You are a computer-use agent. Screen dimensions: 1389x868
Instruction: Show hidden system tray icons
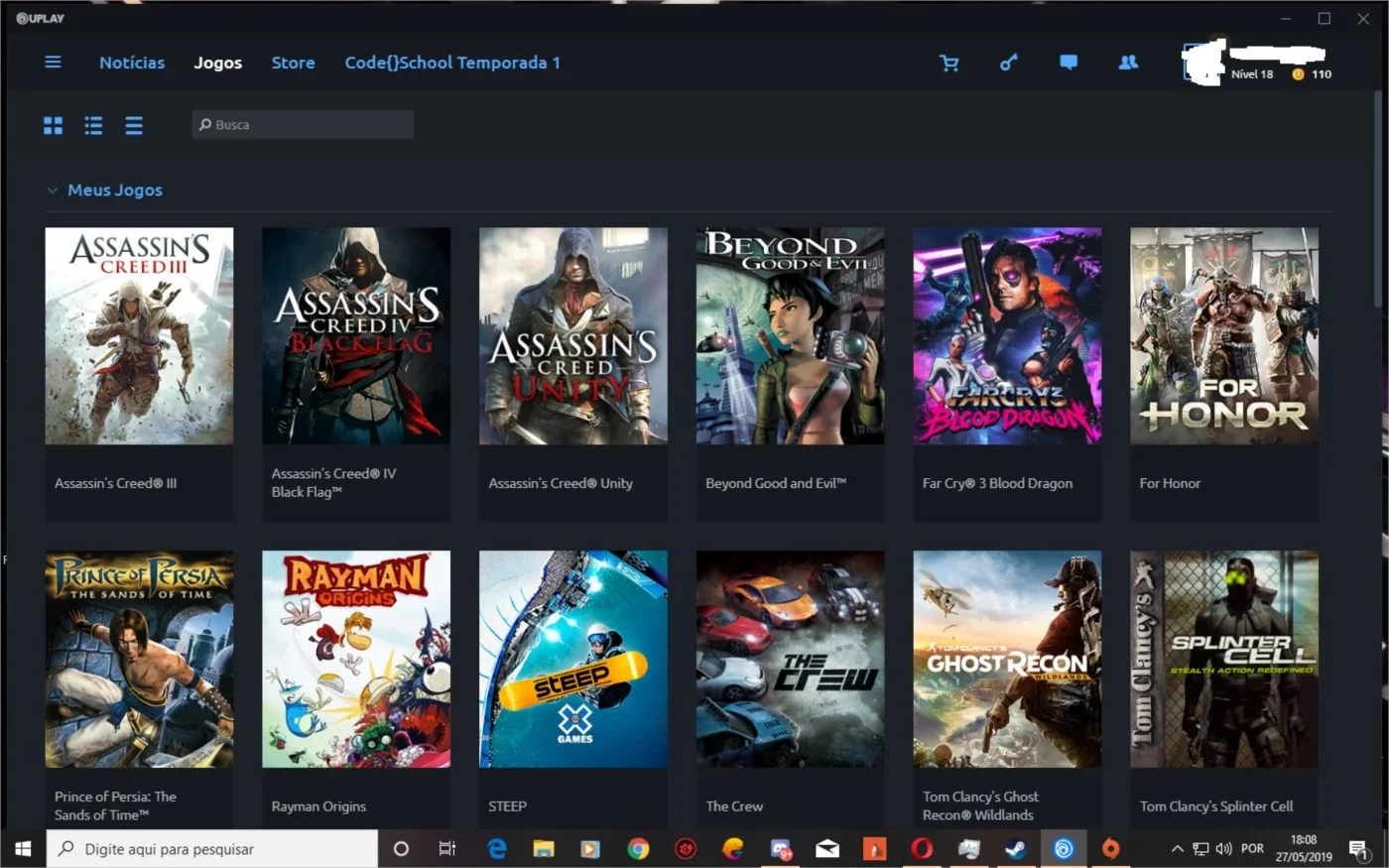tap(1177, 848)
